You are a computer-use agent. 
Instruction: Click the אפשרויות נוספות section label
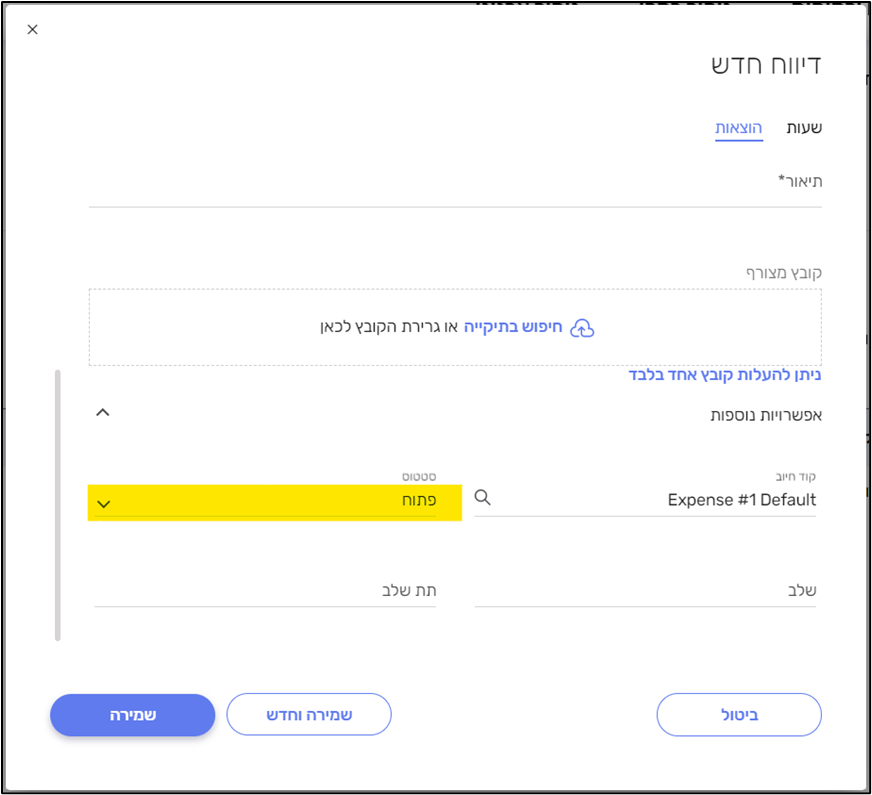pos(766,414)
